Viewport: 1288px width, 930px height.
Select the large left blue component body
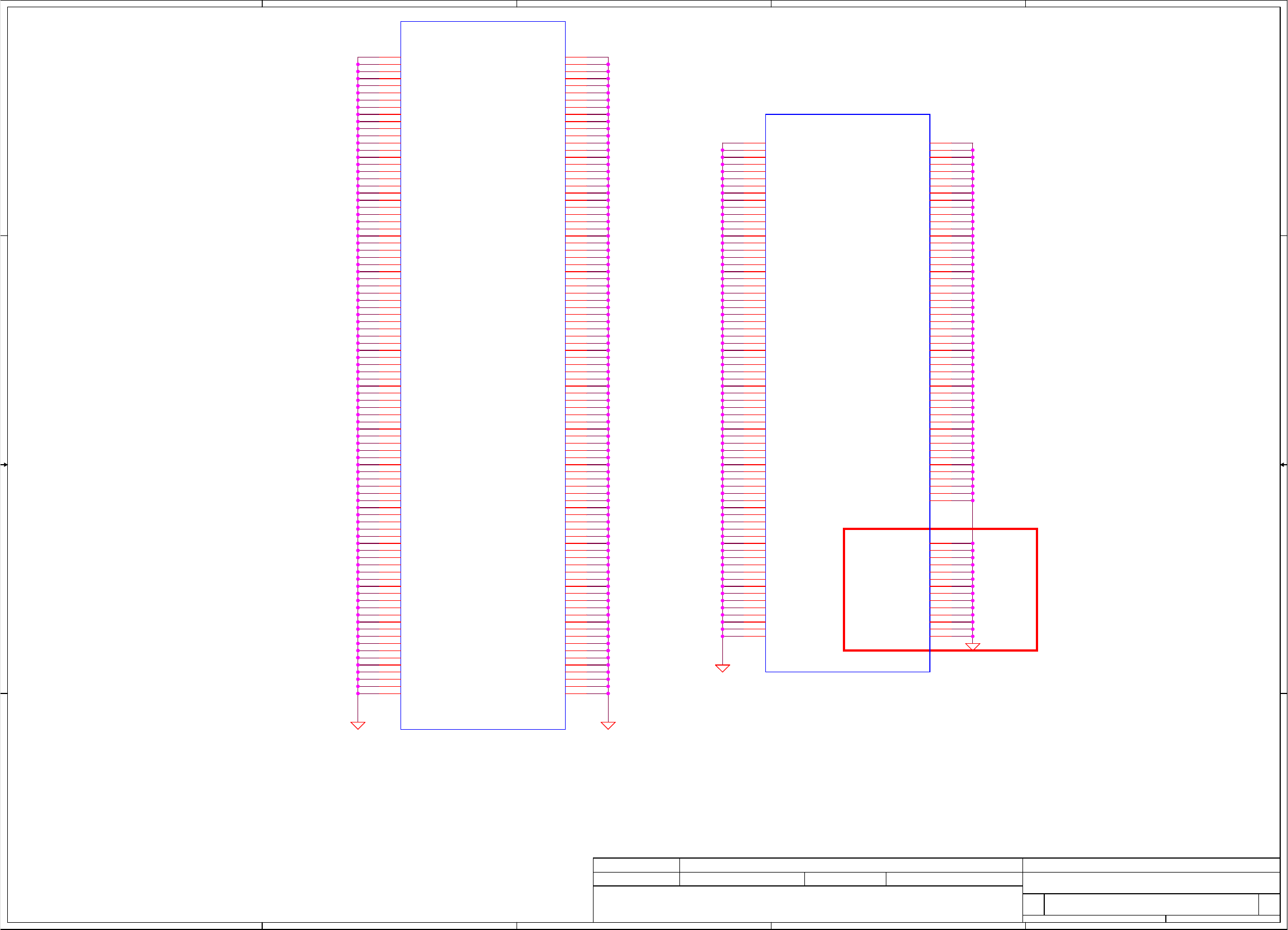(483, 375)
